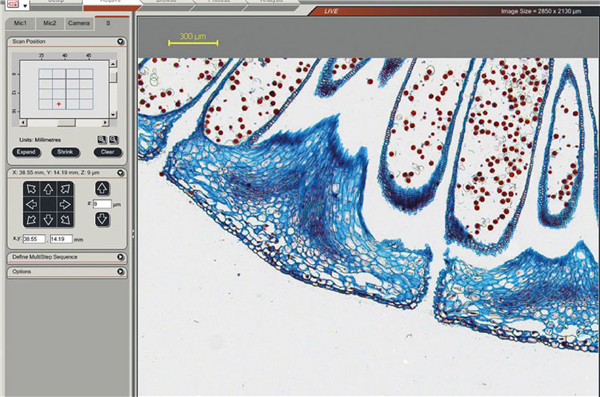
Task: Raise Z focus with the up arrow
Action: [x=102, y=188]
